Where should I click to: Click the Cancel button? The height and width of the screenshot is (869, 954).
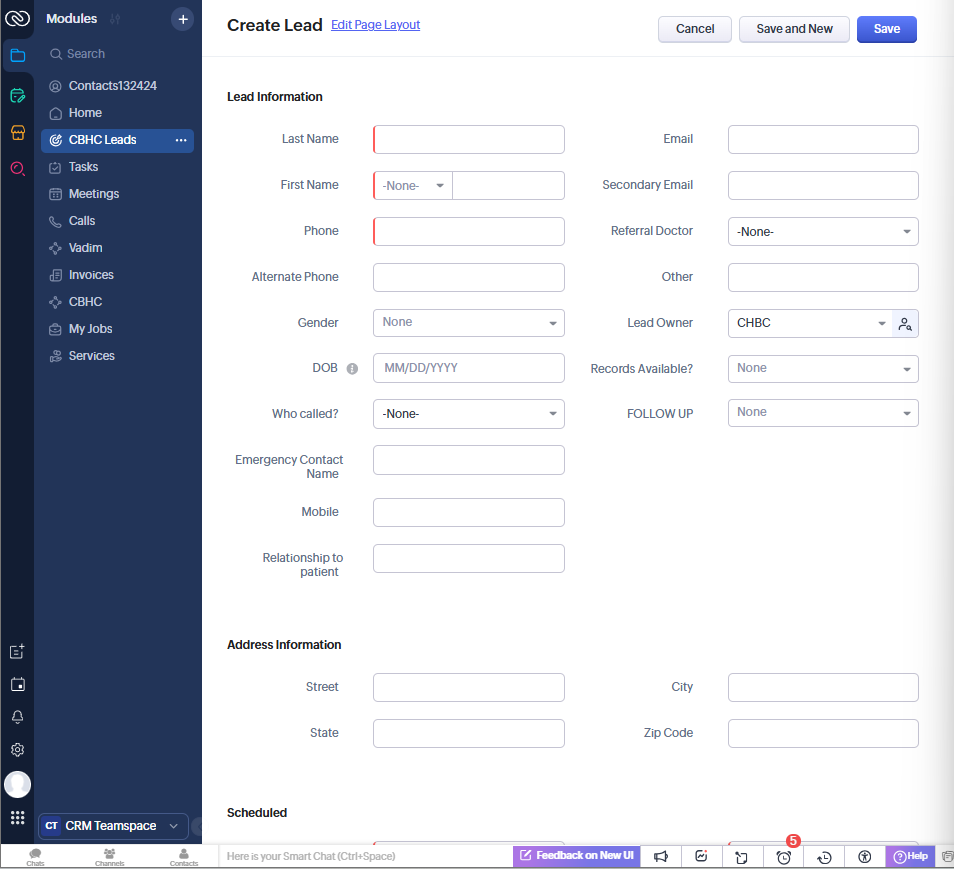695,29
